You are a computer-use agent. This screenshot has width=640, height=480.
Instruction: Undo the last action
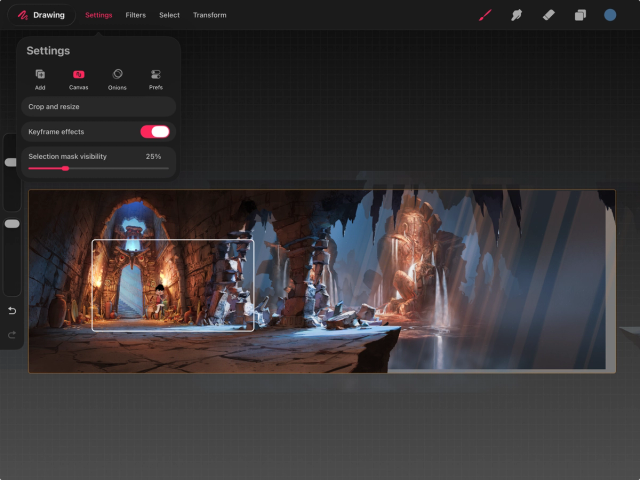[12, 311]
